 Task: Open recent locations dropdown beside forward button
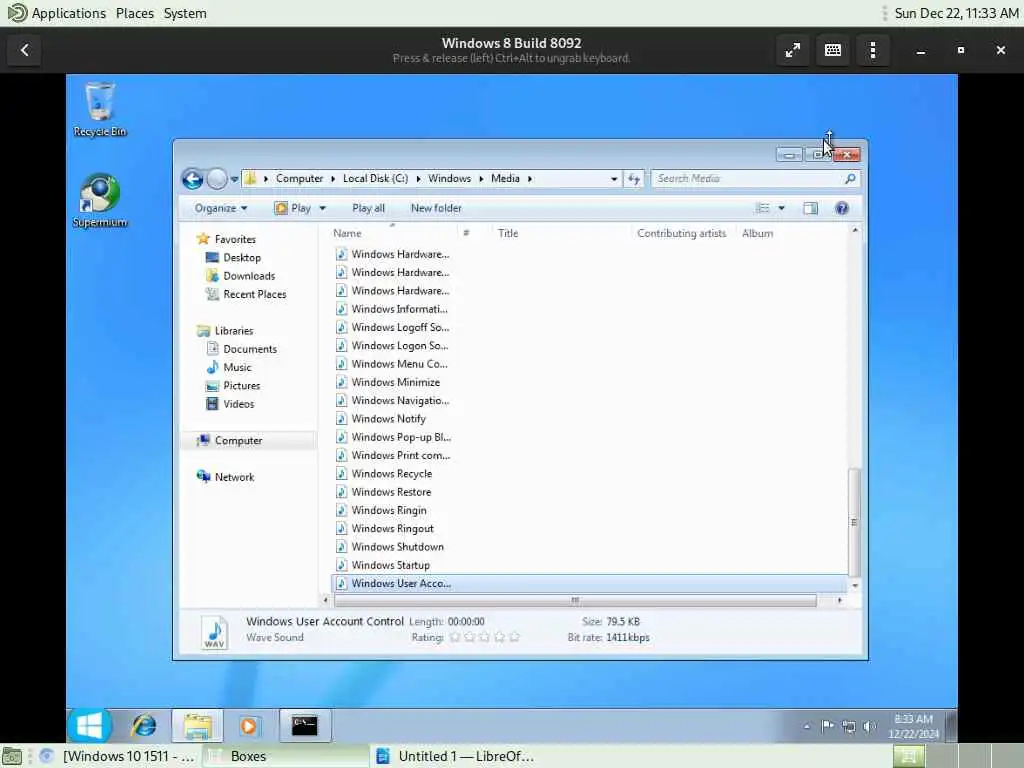(234, 179)
